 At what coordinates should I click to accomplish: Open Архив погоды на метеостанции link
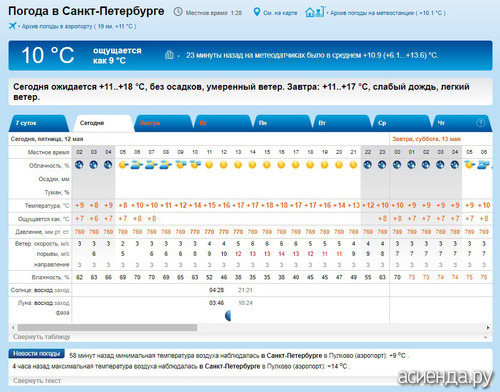click(x=388, y=13)
